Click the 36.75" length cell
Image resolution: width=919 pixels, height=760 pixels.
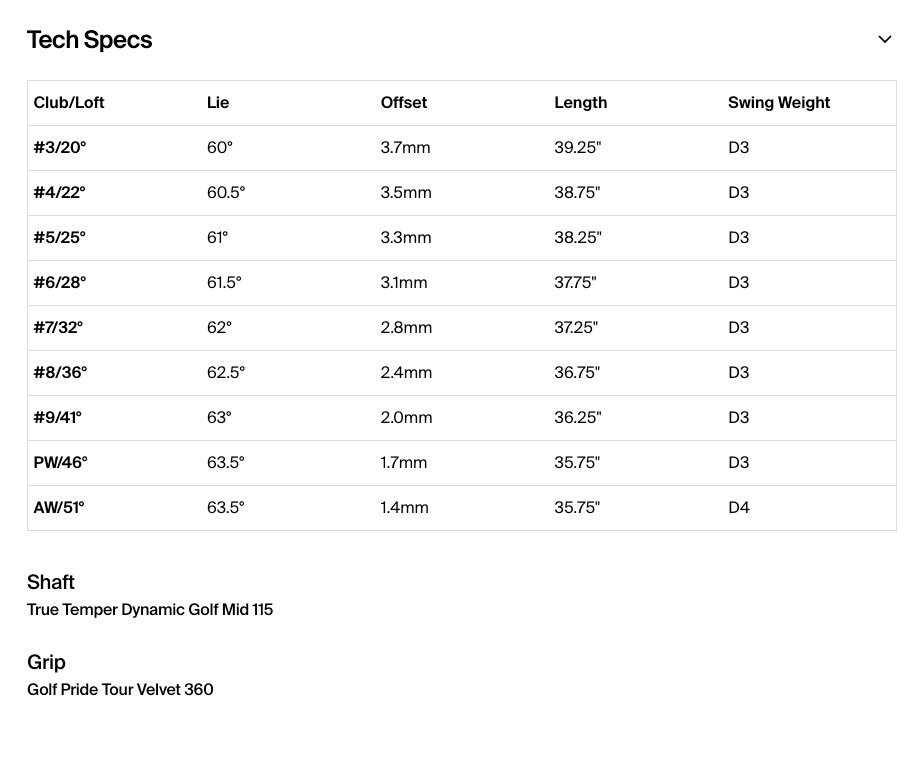point(577,373)
